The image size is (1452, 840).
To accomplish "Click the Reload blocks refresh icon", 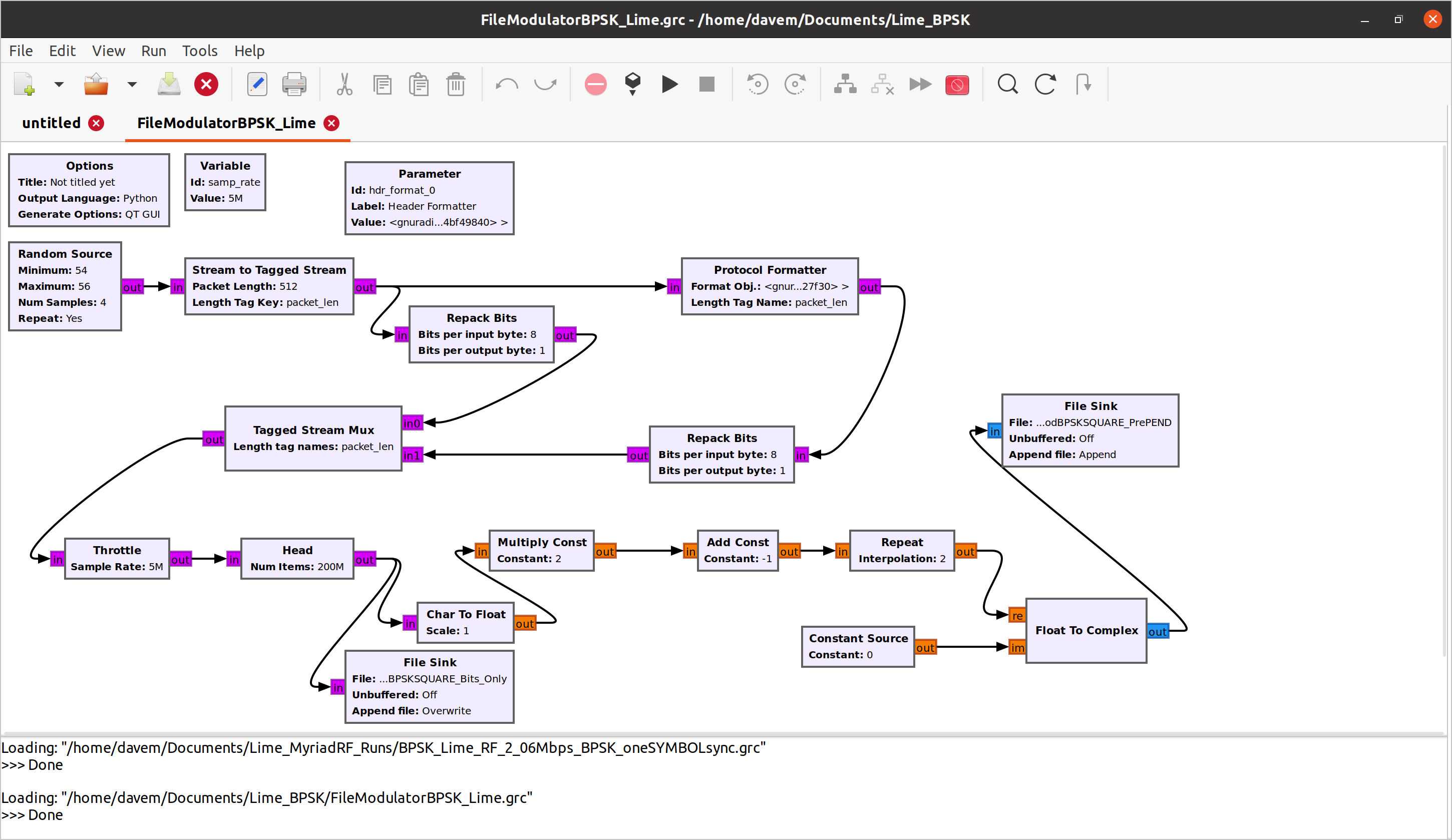I will (1044, 85).
